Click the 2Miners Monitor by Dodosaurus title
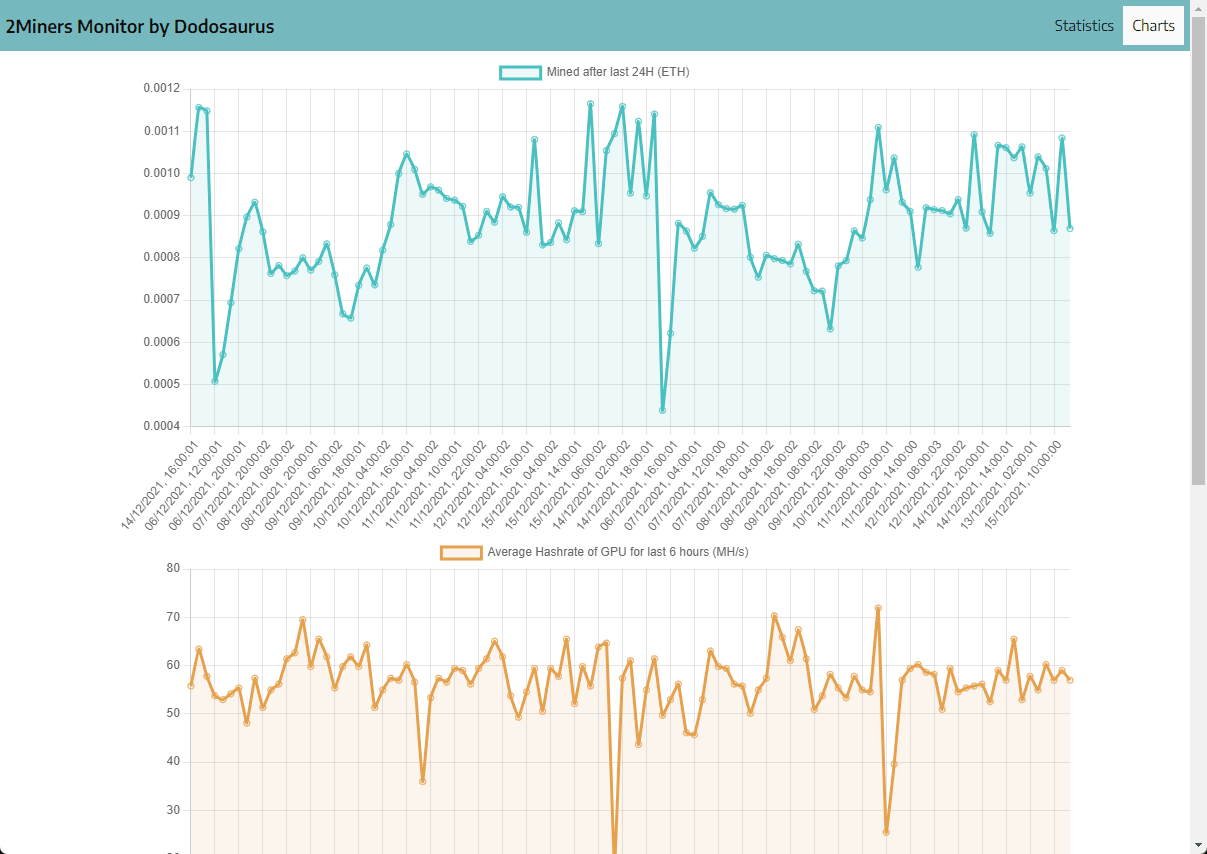 click(140, 27)
